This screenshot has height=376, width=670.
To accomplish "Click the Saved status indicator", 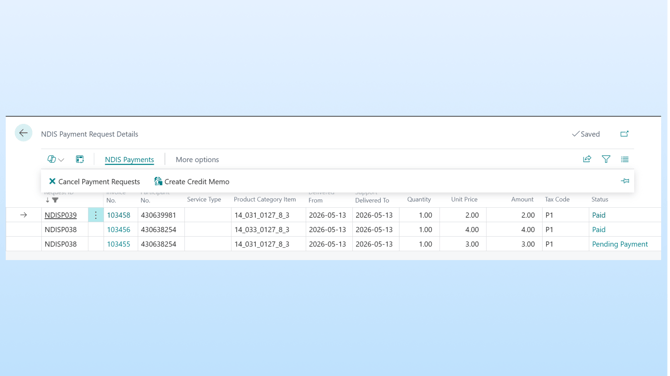I will coord(586,134).
